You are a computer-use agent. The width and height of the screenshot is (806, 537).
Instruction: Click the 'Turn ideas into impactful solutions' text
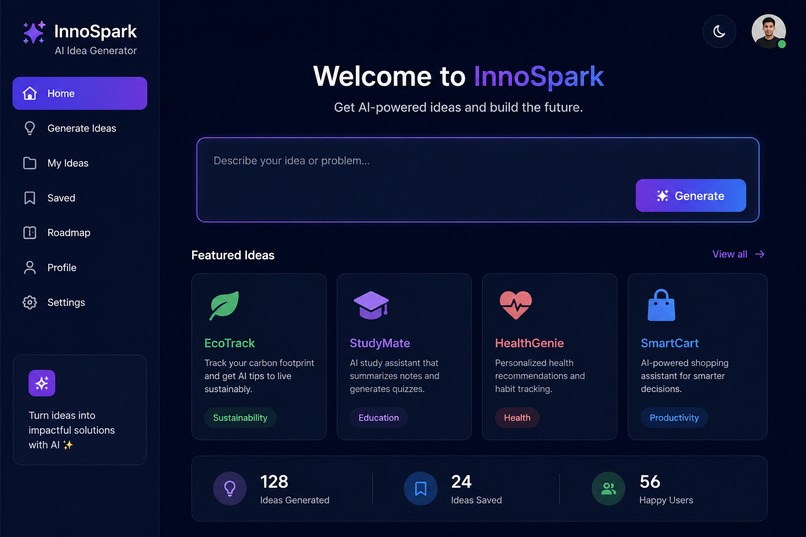tap(71, 430)
